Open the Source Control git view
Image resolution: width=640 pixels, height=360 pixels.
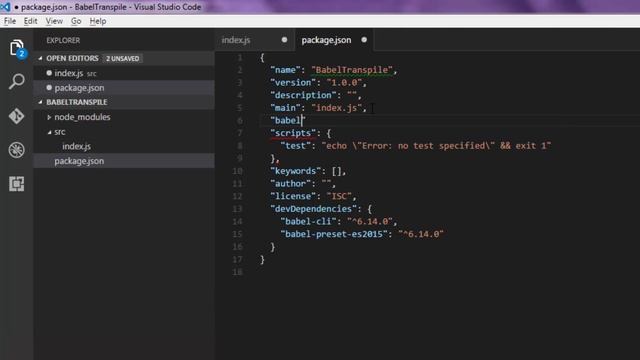coord(16,116)
